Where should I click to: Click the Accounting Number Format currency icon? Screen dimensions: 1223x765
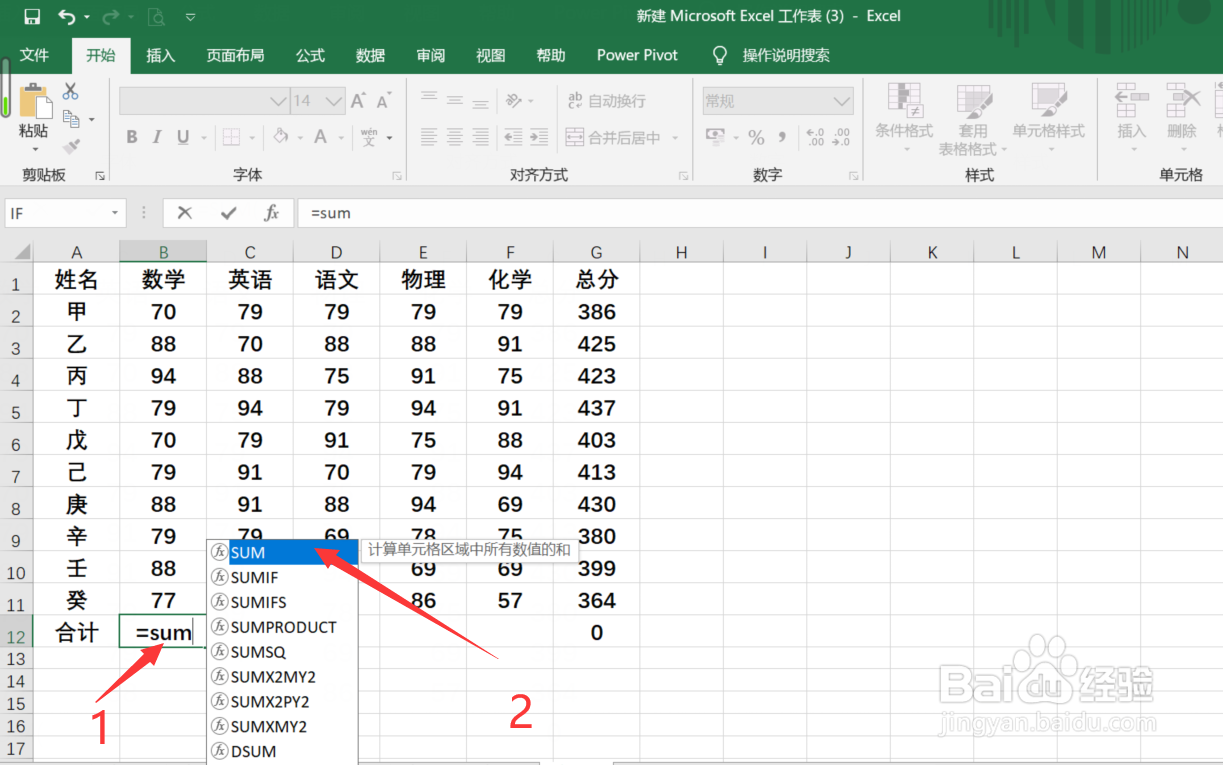click(x=715, y=136)
